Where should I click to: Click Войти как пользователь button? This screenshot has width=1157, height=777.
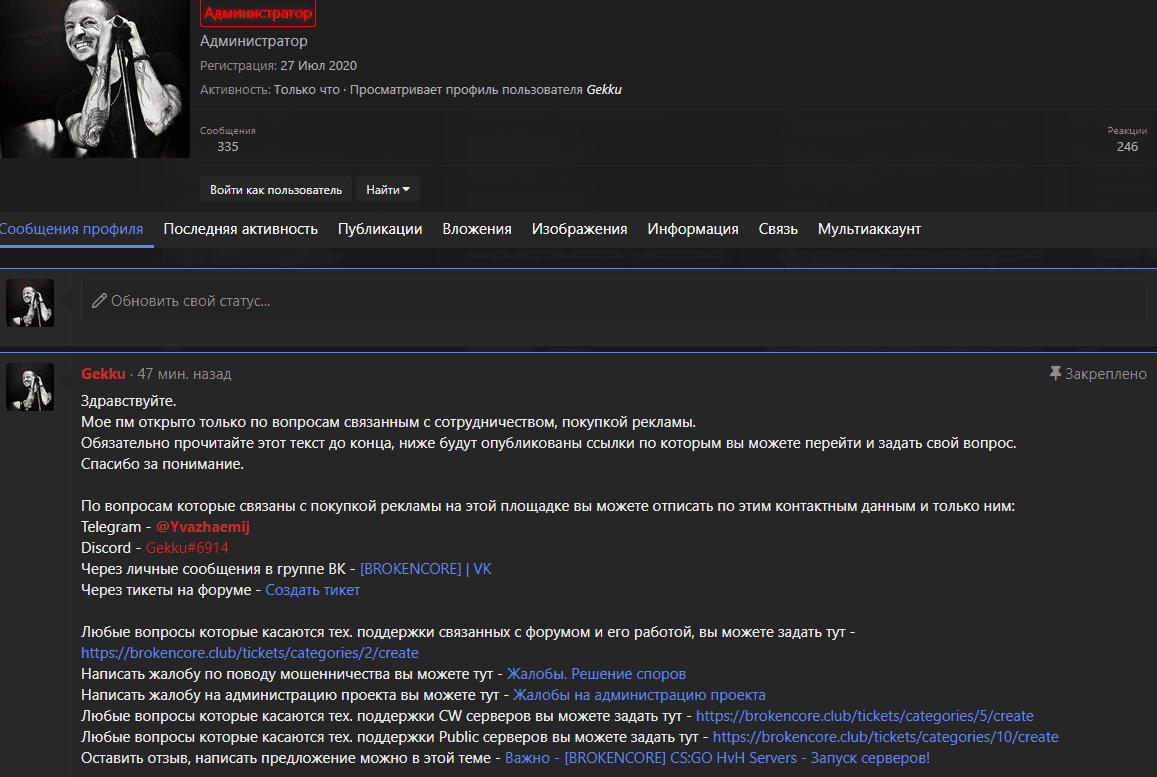[276, 190]
